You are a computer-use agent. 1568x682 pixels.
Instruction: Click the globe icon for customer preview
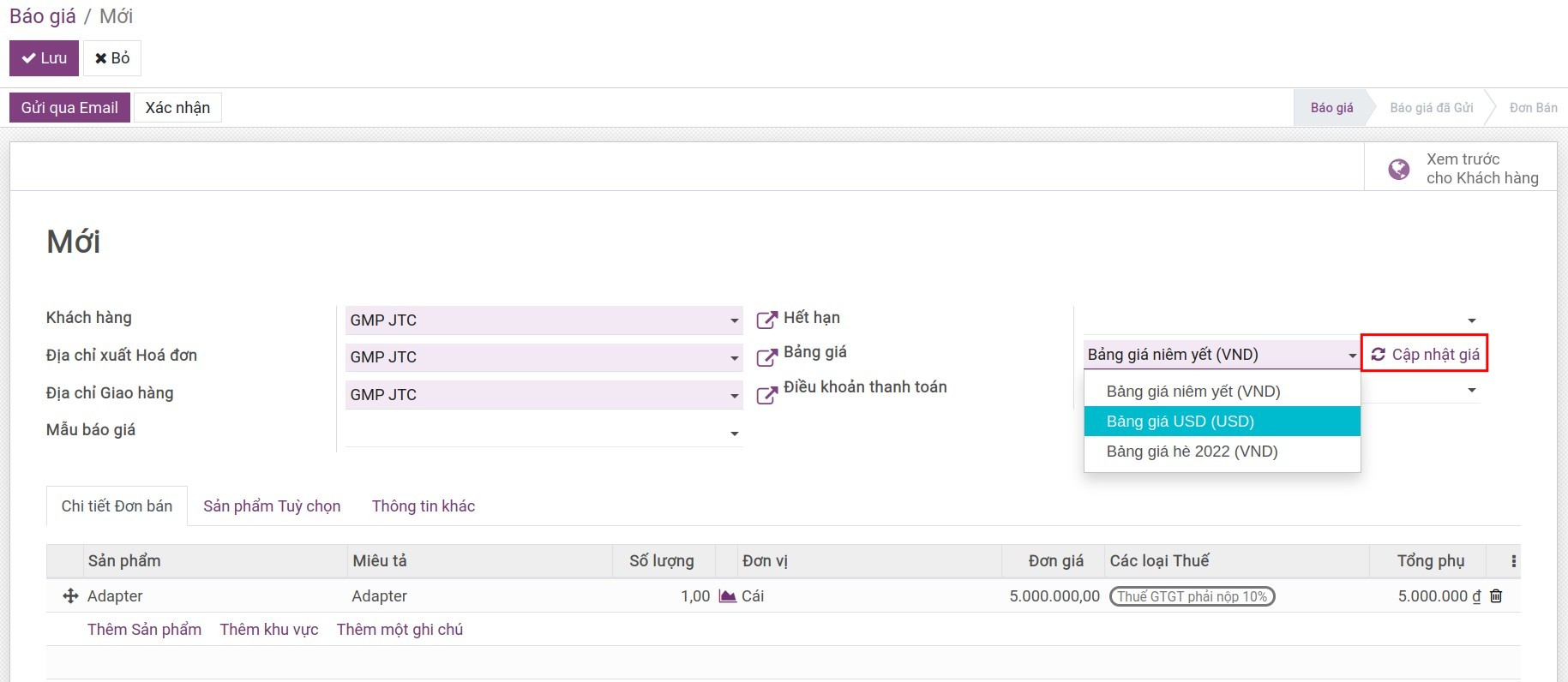point(1398,169)
